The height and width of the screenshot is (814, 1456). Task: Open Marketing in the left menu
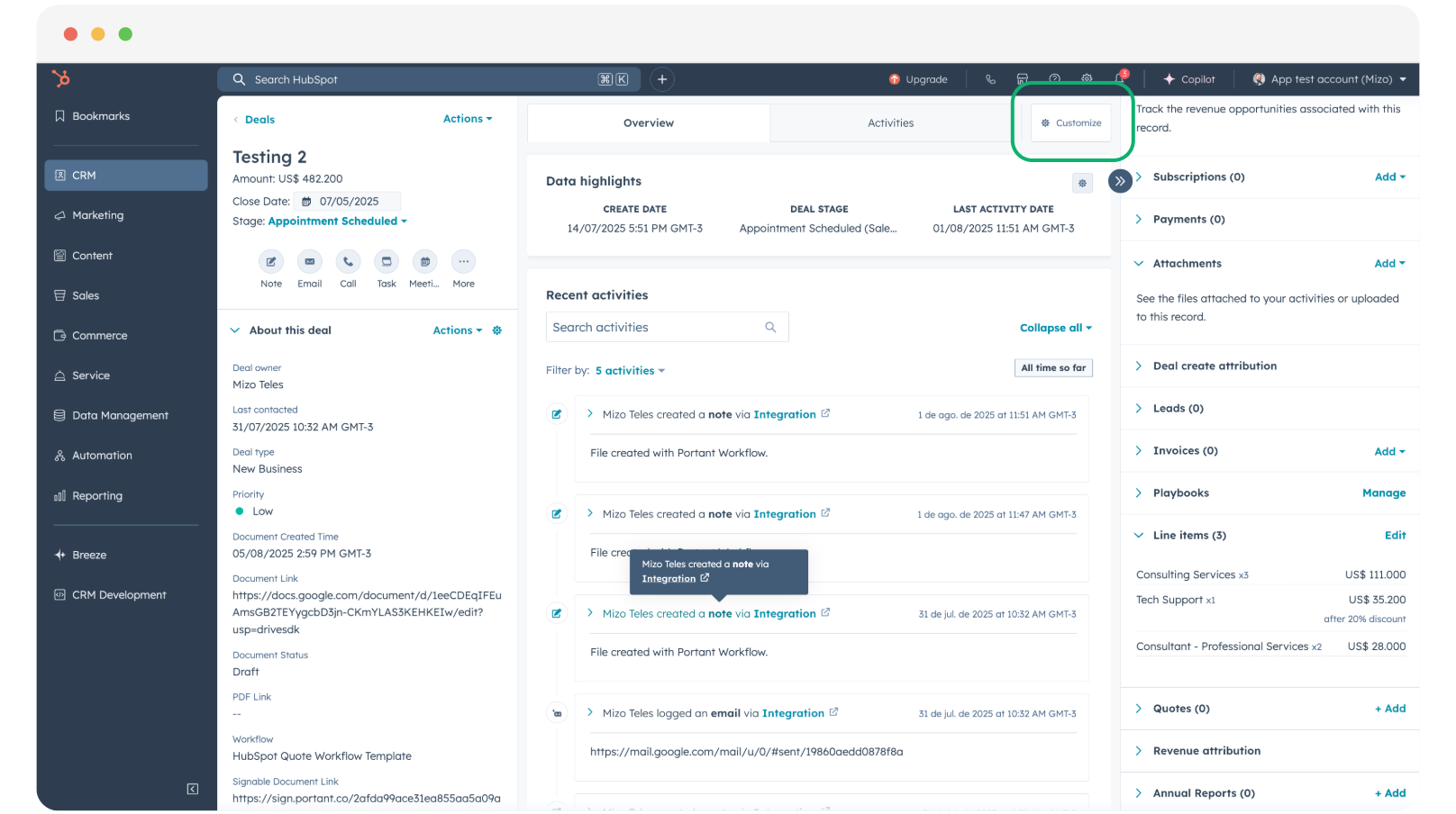click(x=98, y=215)
